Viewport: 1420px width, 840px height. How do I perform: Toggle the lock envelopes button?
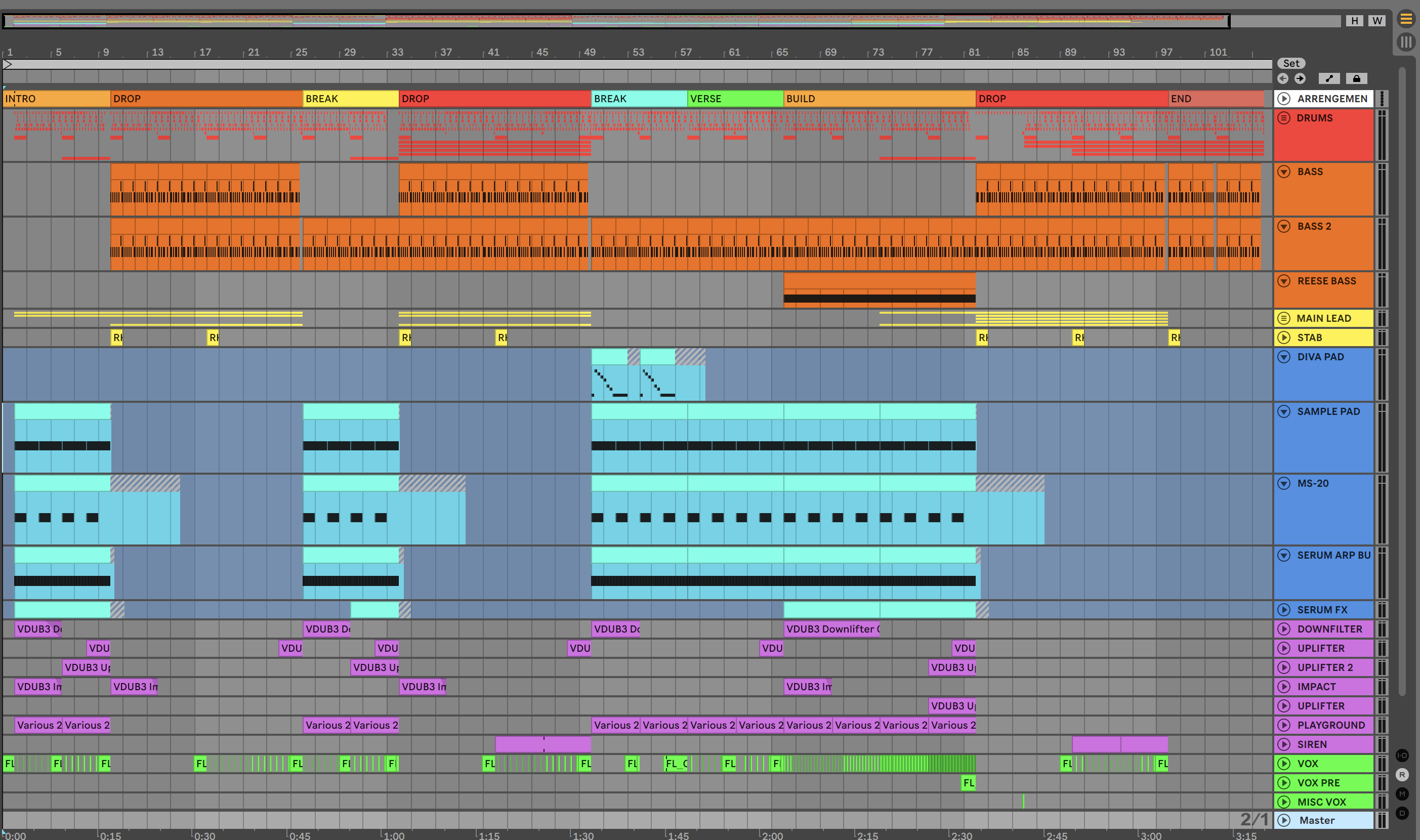pos(1356,78)
